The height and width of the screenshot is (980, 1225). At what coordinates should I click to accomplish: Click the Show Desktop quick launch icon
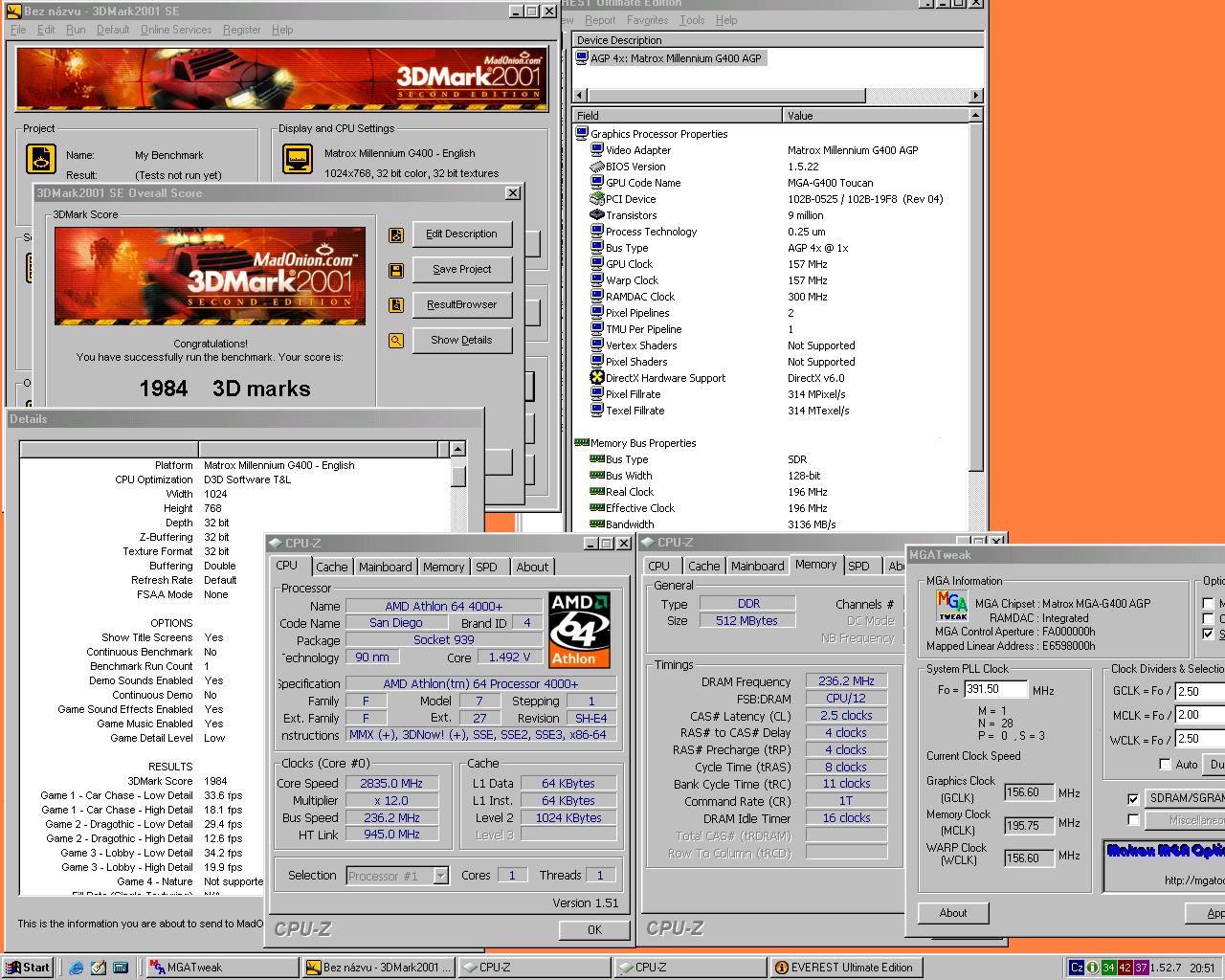pos(98,968)
